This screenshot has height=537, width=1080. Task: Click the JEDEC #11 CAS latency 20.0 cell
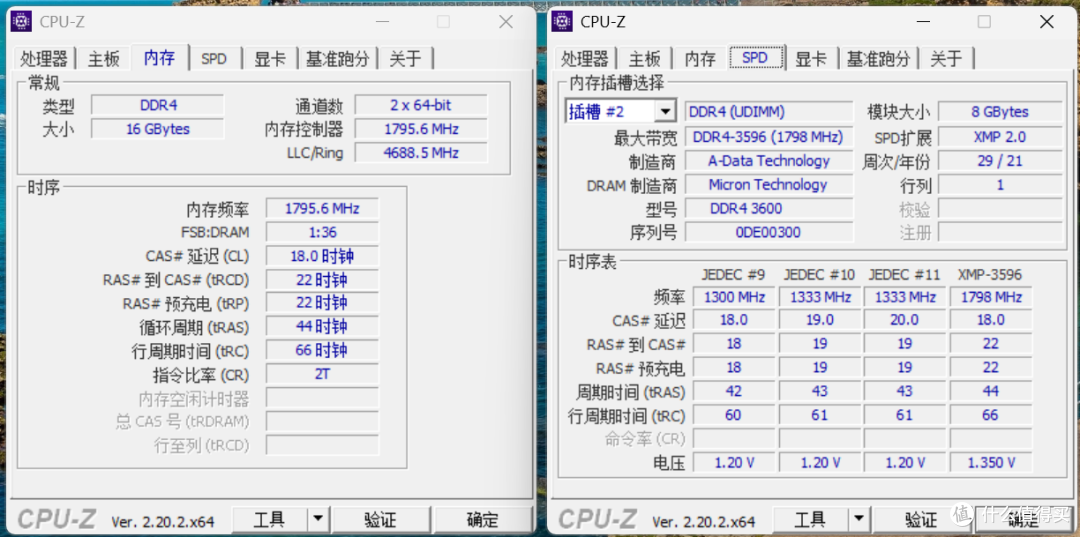904,320
